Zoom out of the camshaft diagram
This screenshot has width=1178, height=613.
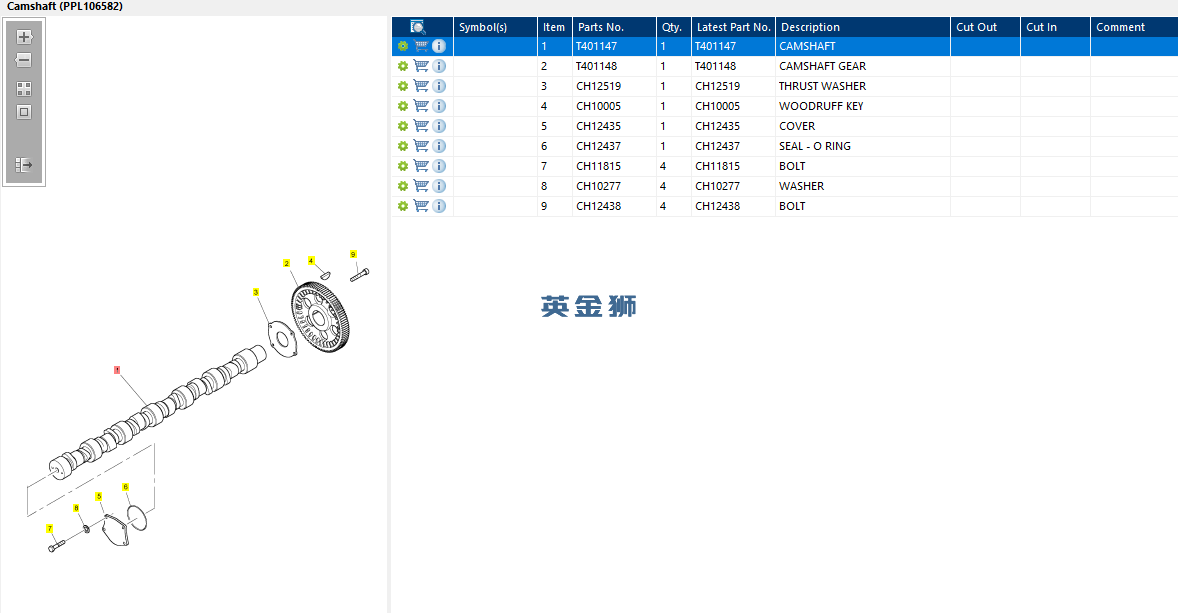(x=24, y=60)
